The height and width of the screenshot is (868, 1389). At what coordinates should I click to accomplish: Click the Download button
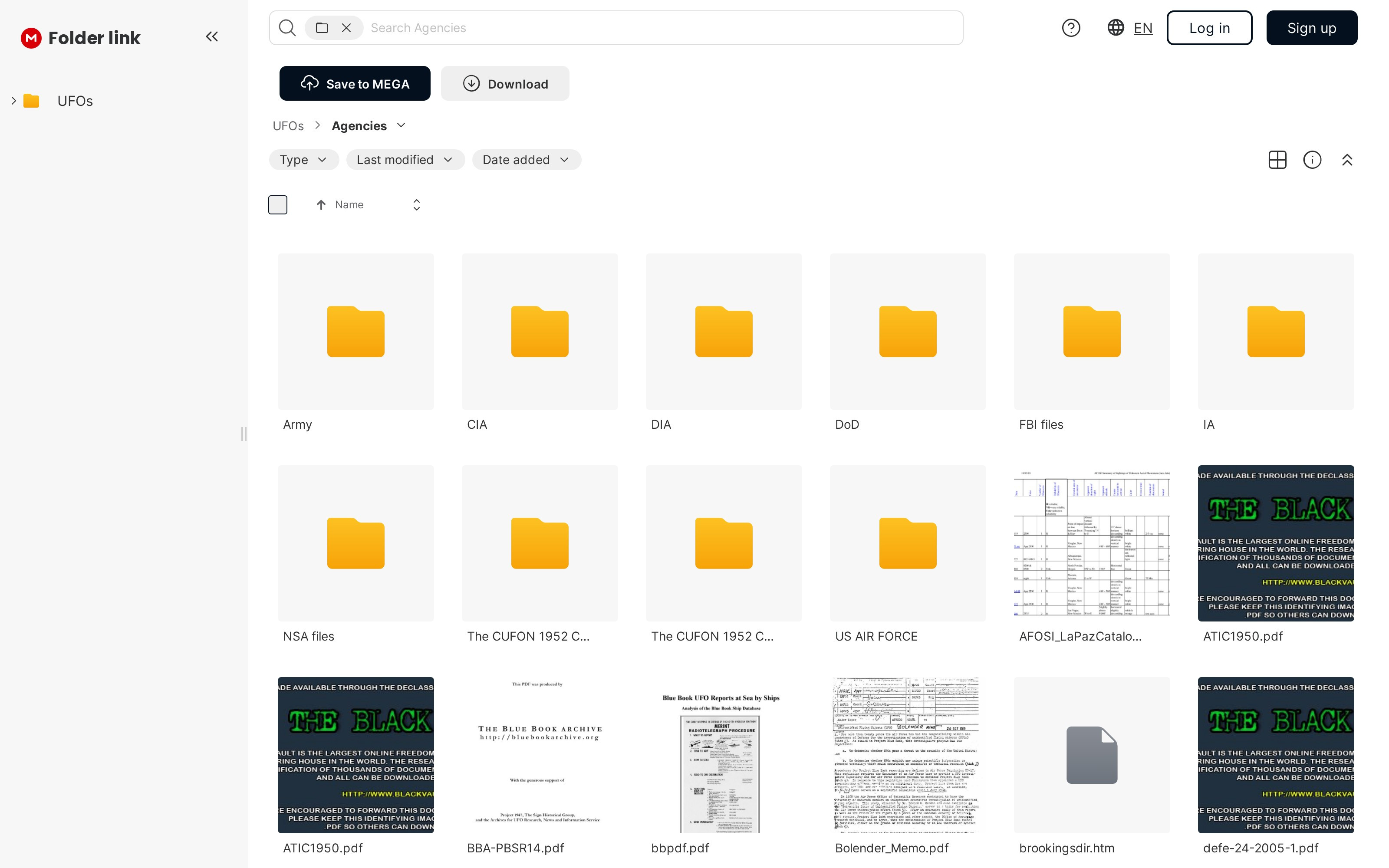(505, 83)
